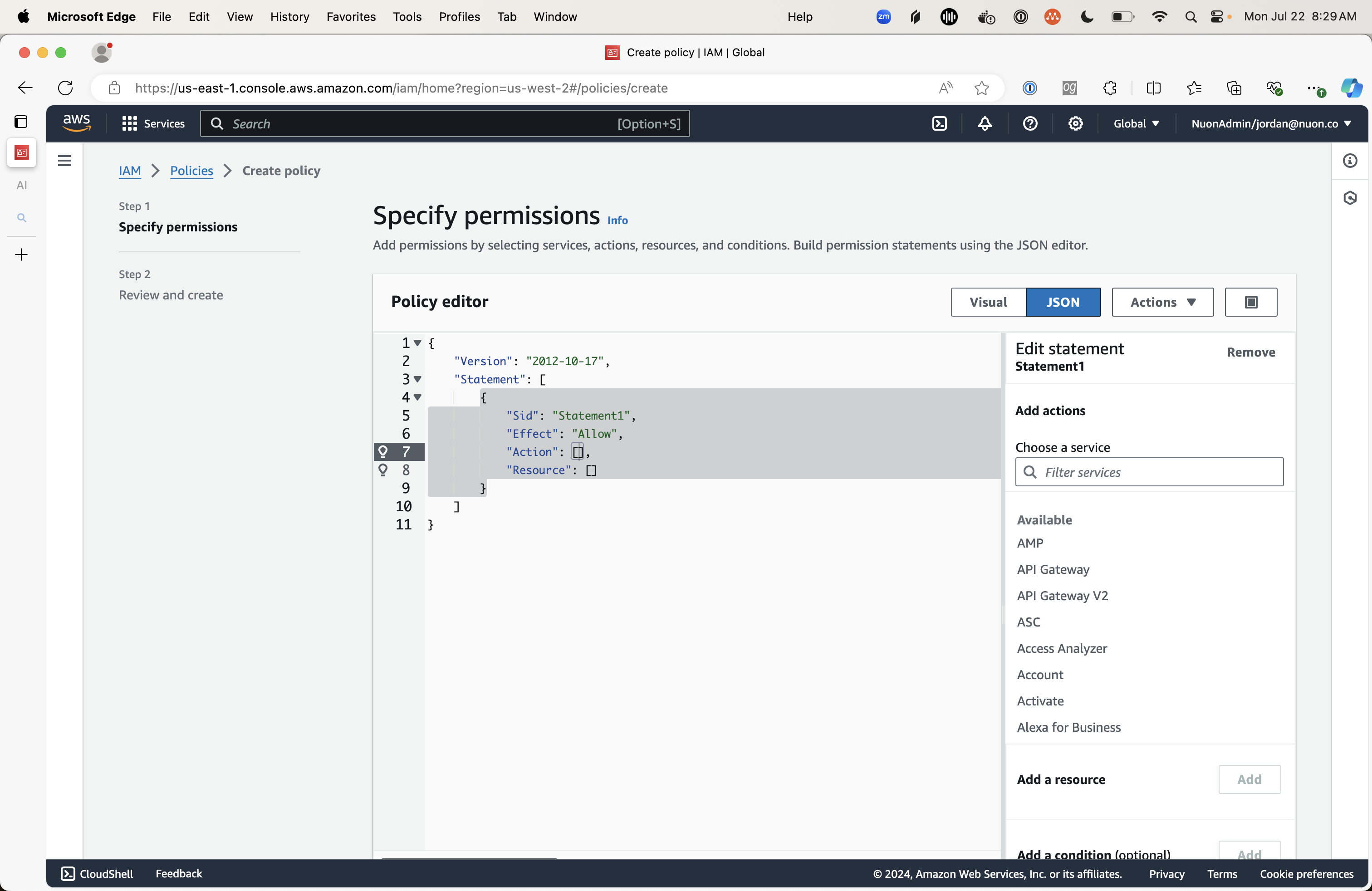Click the Policies breadcrumb link
1372x891 pixels.
[x=191, y=171]
